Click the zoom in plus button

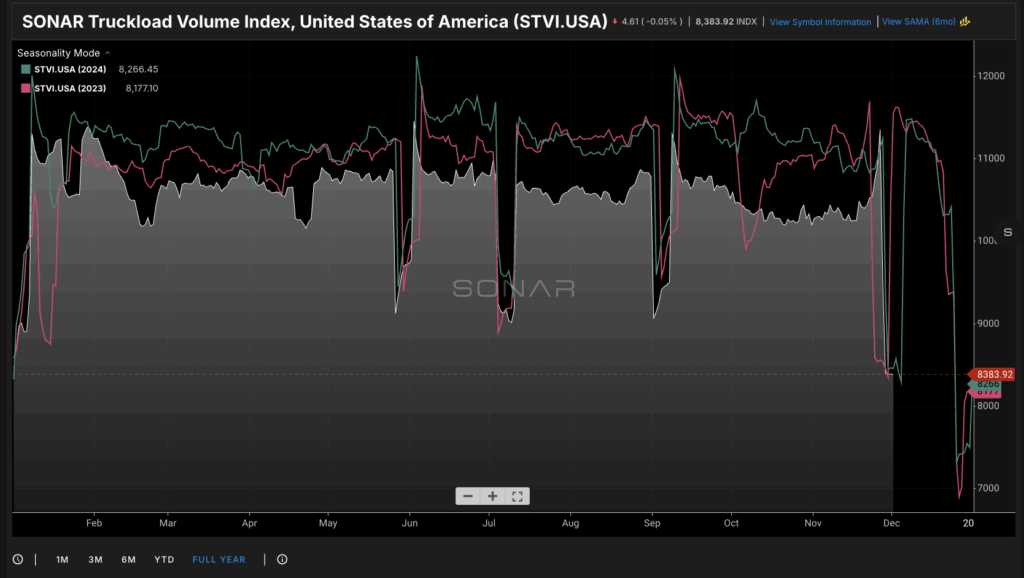pyautogui.click(x=493, y=496)
